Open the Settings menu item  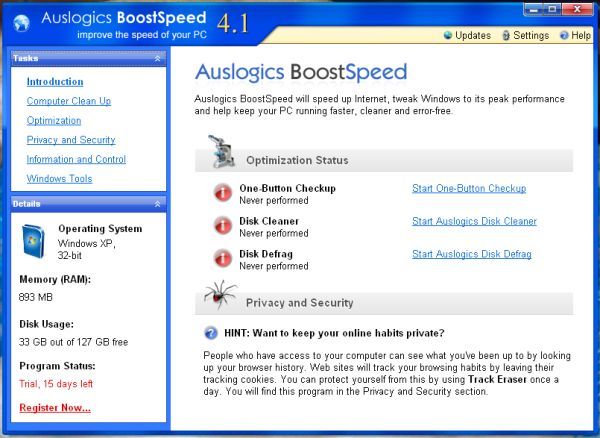(x=526, y=36)
